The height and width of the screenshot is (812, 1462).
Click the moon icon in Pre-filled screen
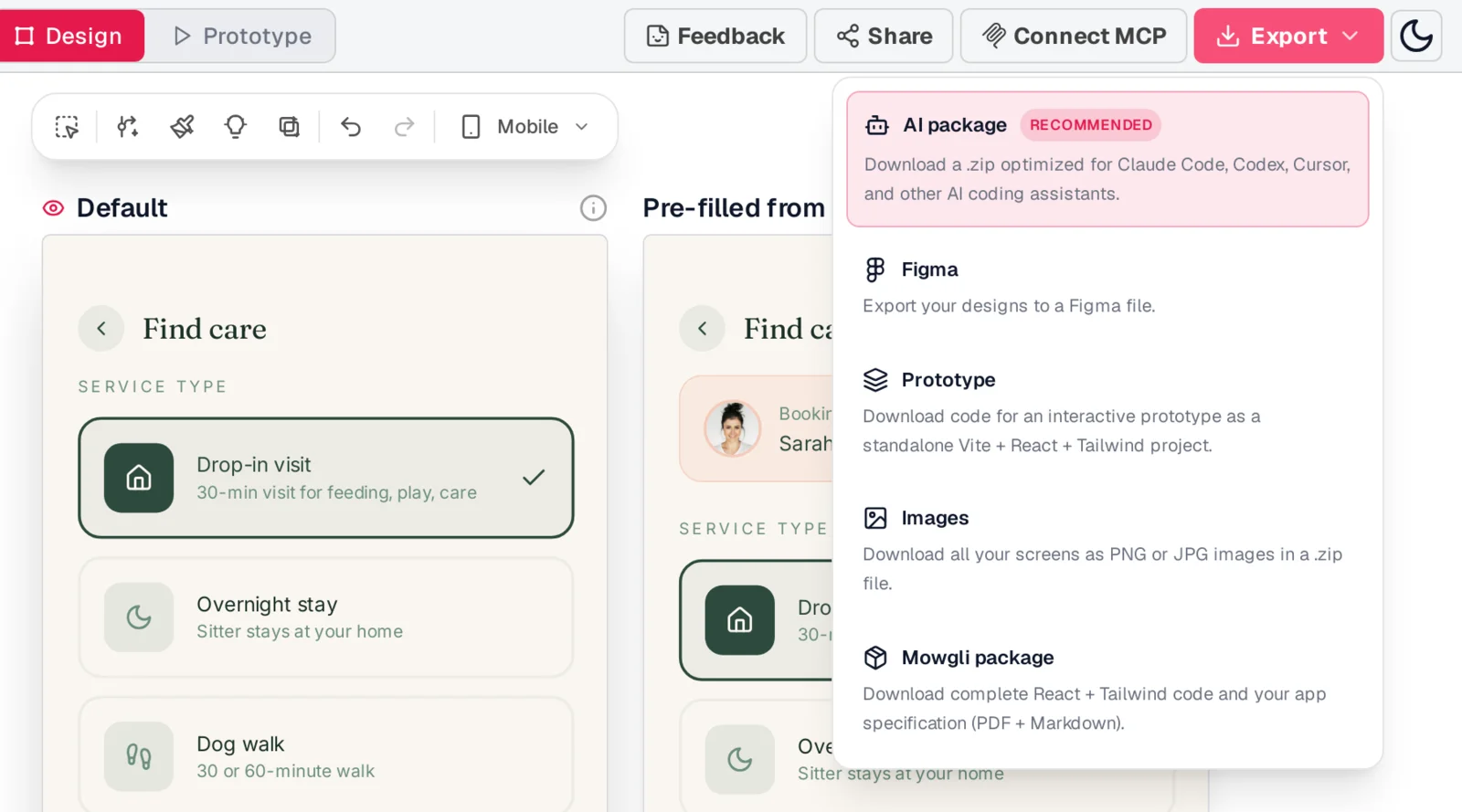[740, 759]
